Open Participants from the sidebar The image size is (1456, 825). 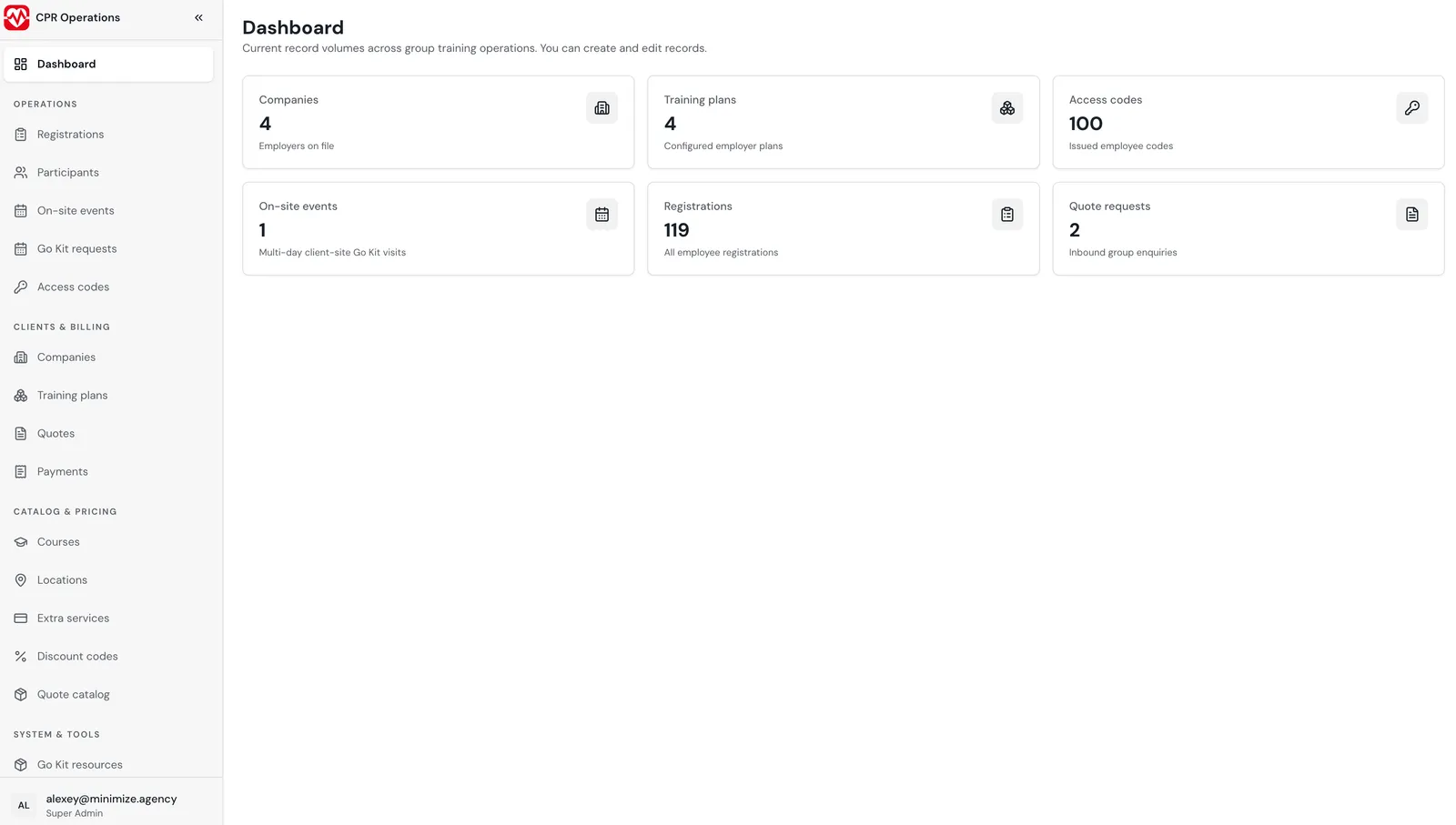108,173
